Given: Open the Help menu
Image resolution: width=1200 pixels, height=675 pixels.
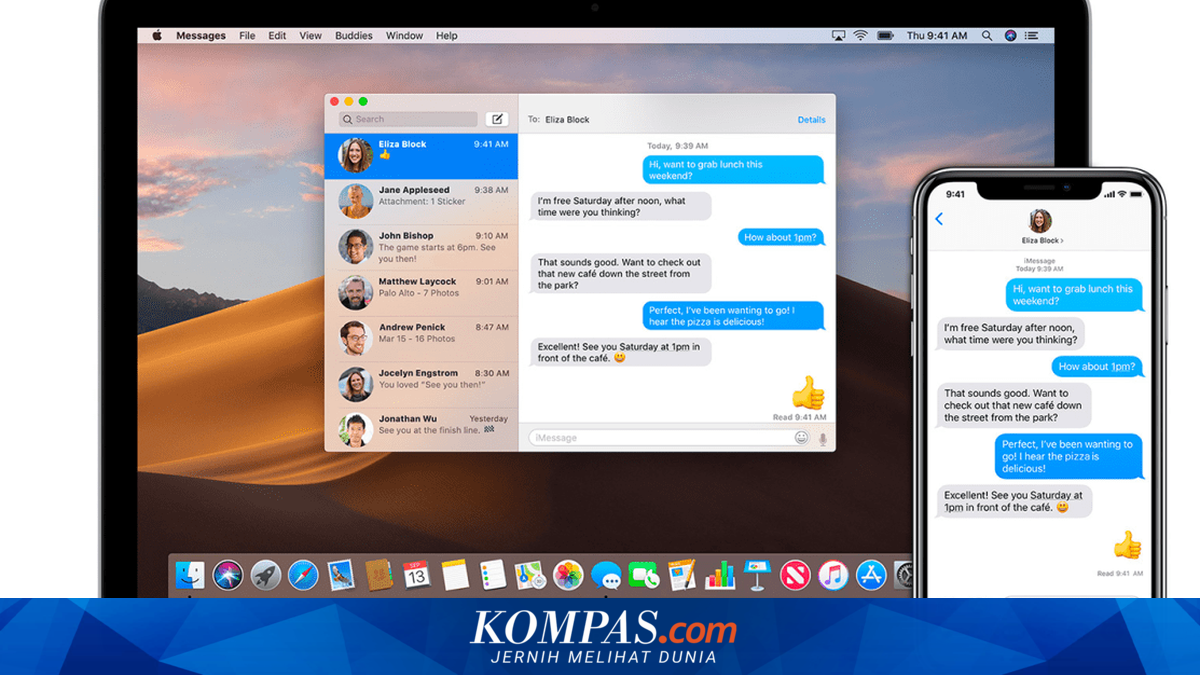Looking at the screenshot, I should (447, 36).
